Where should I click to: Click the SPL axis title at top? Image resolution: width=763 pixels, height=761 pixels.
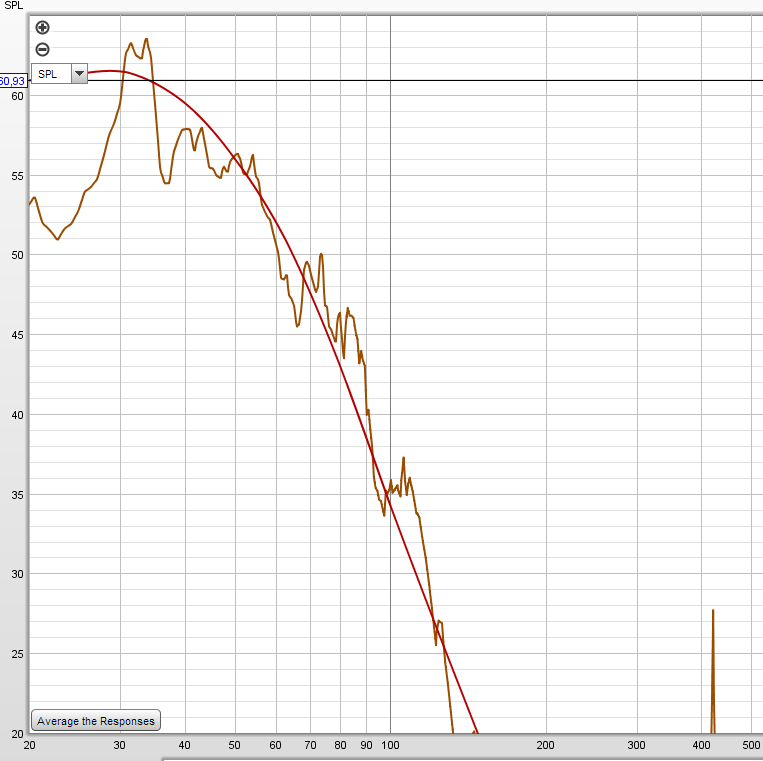click(13, 5)
